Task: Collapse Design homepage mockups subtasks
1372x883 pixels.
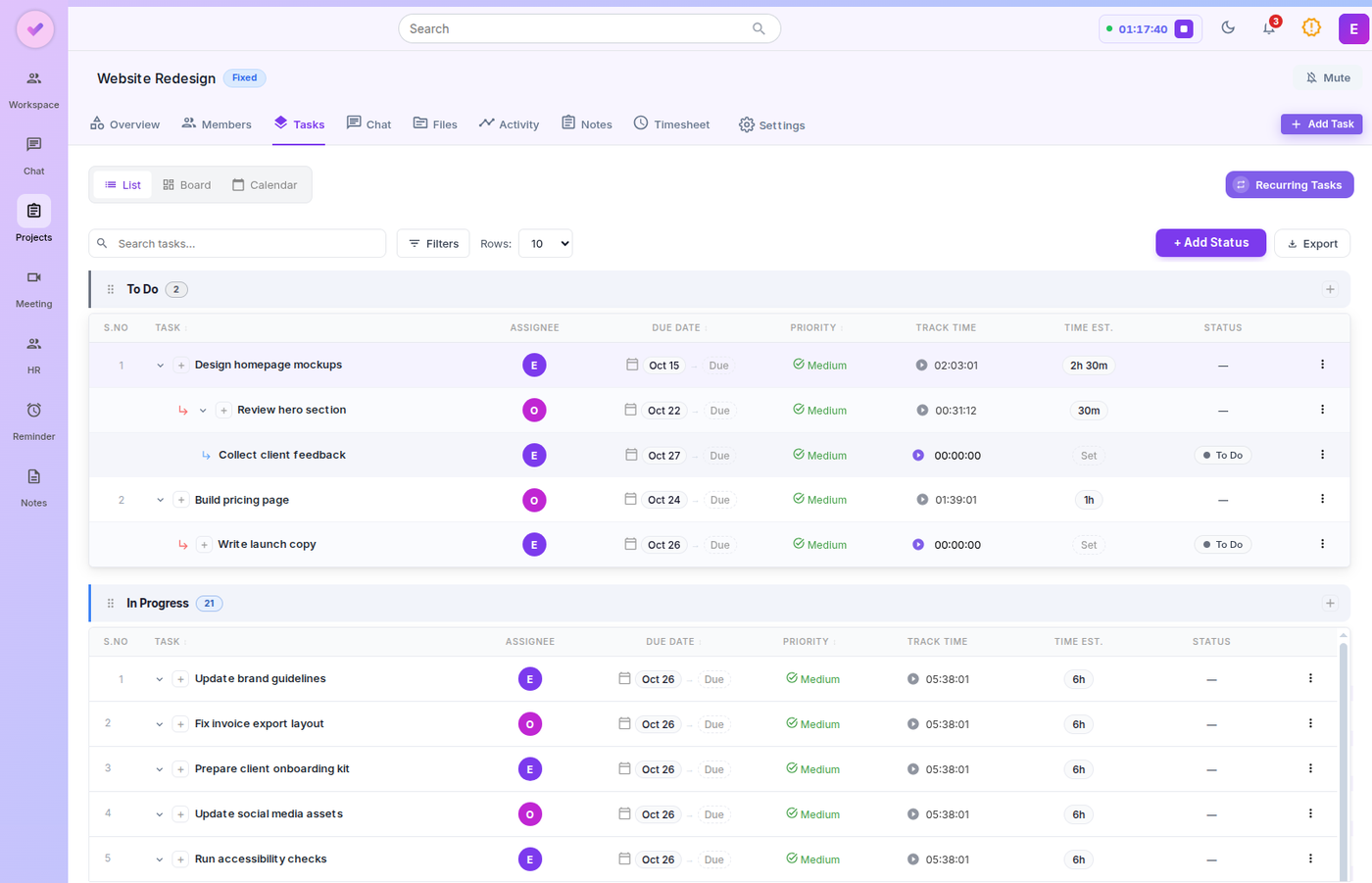Action: pos(160,366)
